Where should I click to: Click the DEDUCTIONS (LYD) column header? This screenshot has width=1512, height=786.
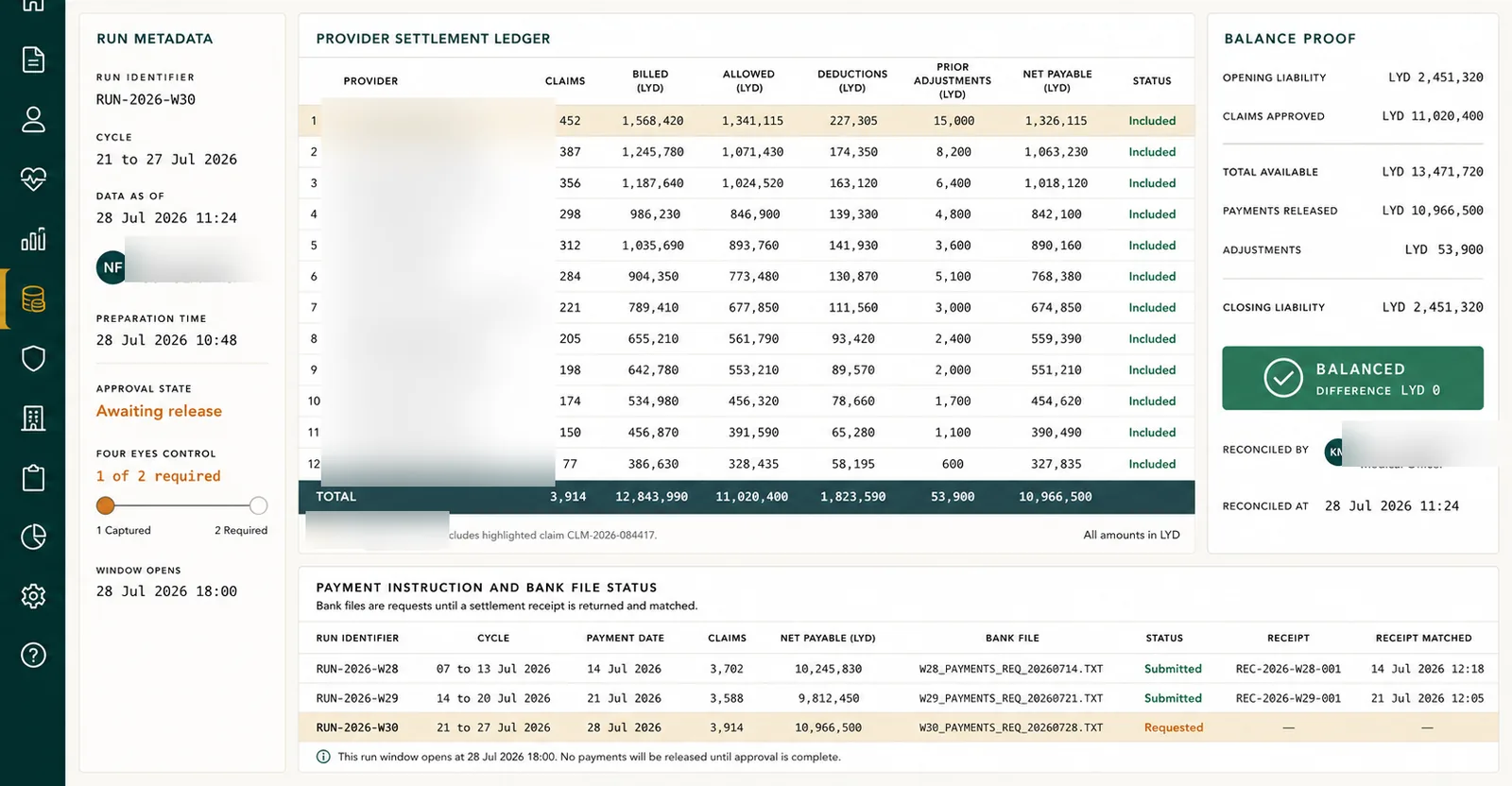852,81
